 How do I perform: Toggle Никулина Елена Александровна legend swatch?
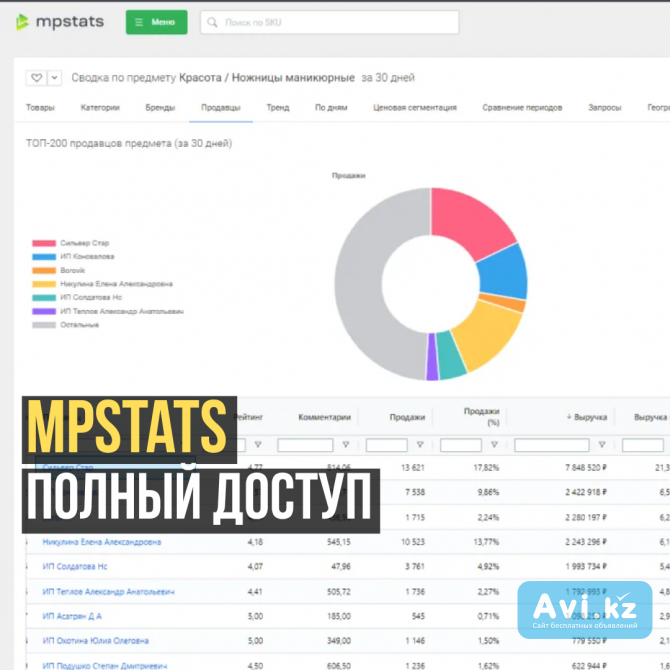pyautogui.click(x=44, y=284)
